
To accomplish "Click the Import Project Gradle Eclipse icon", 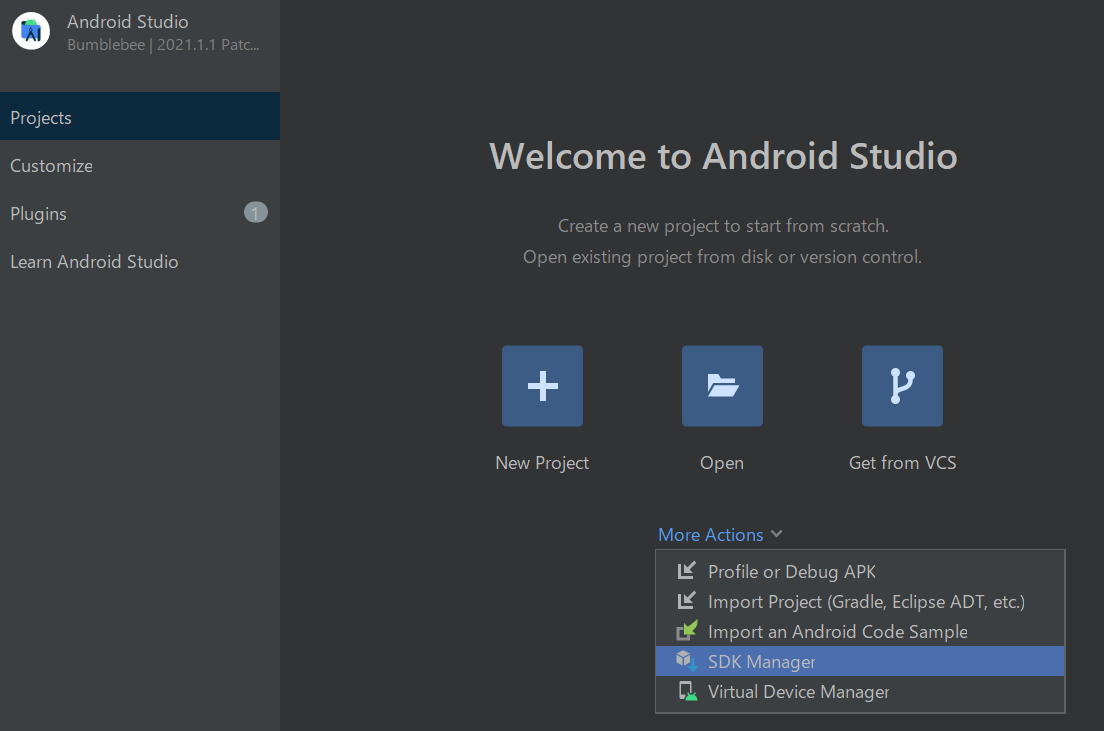I will coord(687,601).
